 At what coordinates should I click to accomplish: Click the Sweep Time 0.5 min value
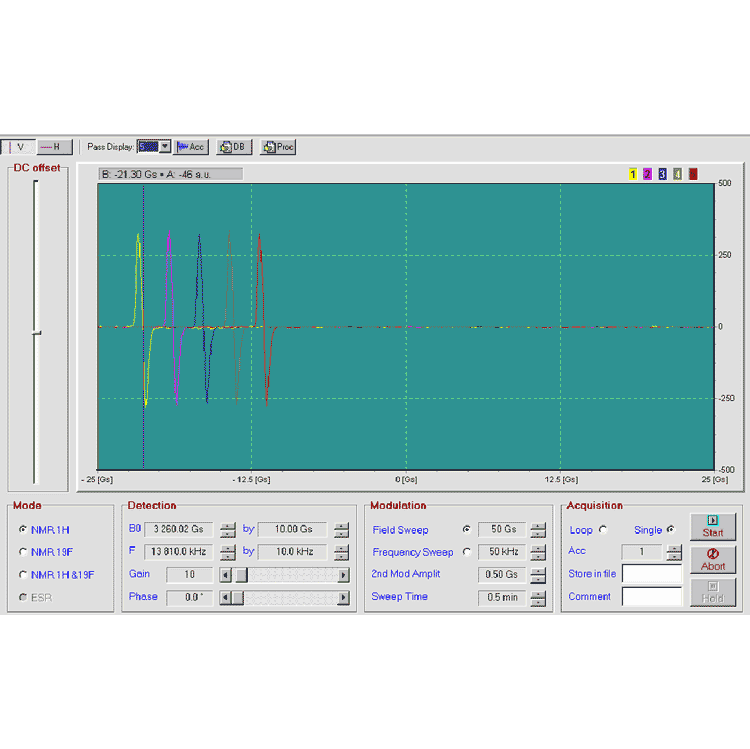pyautogui.click(x=502, y=597)
